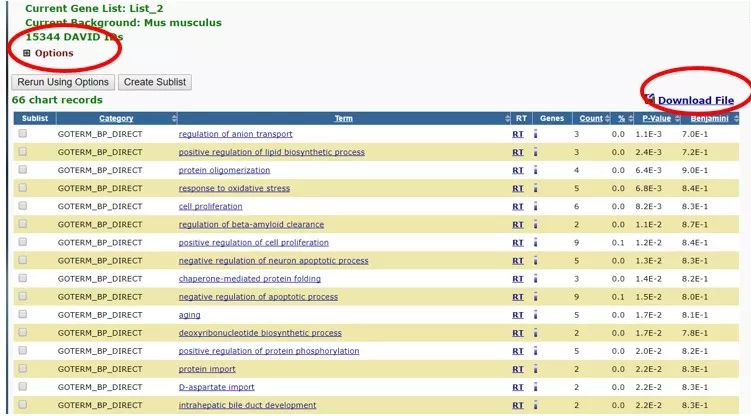Tick the checkbox for intrahepatic bile duct development

click(x=23, y=405)
